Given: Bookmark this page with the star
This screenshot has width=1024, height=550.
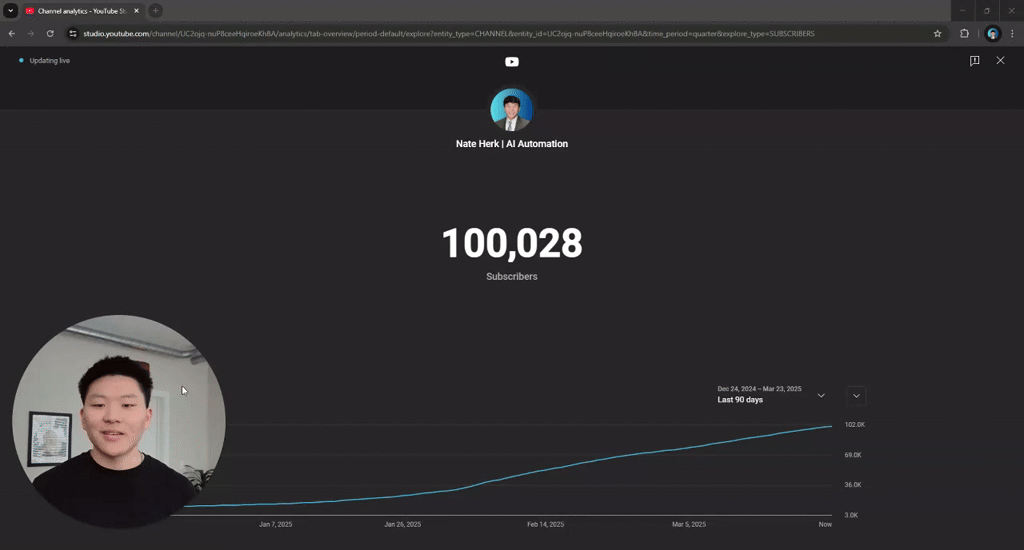Looking at the screenshot, I should (x=937, y=33).
